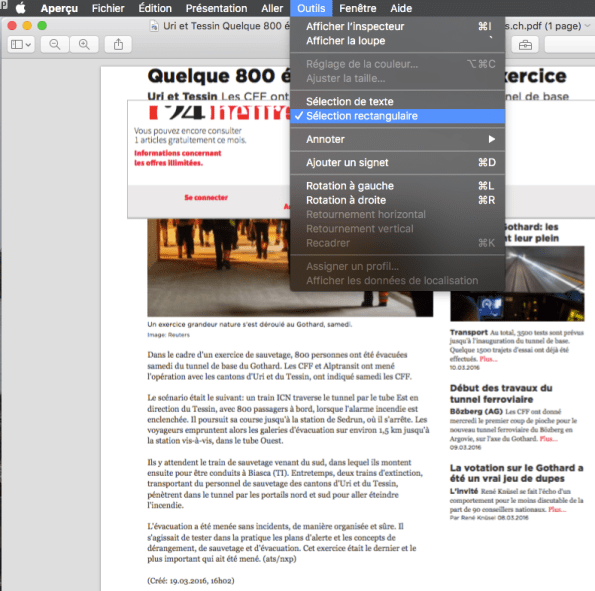Expand the Annoter submenu
Viewport: 595px width, 591px height.
pos(397,139)
